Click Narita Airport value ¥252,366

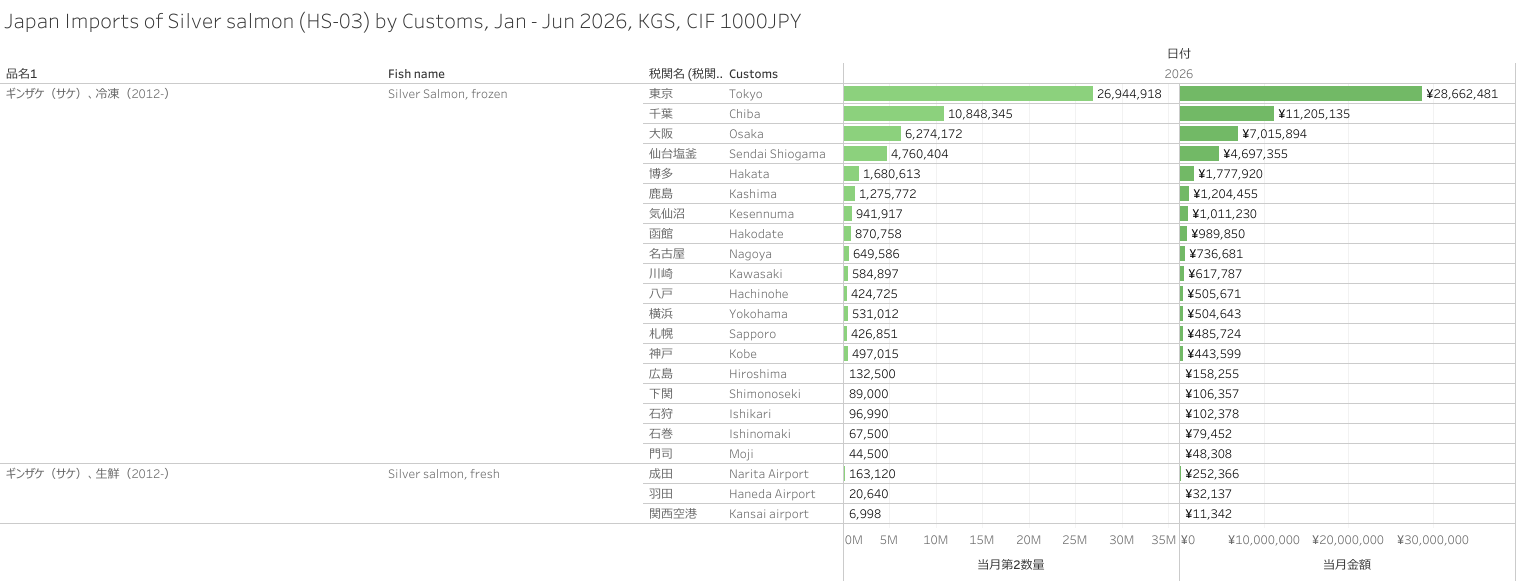coord(1213,474)
